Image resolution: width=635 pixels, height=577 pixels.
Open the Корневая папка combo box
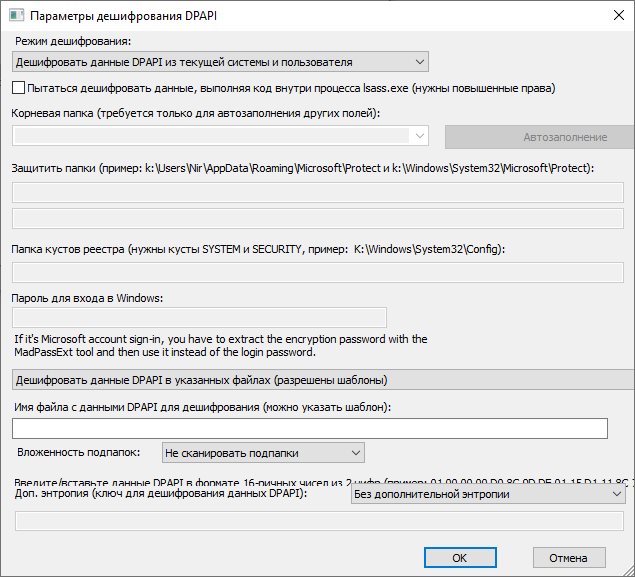click(x=220, y=136)
